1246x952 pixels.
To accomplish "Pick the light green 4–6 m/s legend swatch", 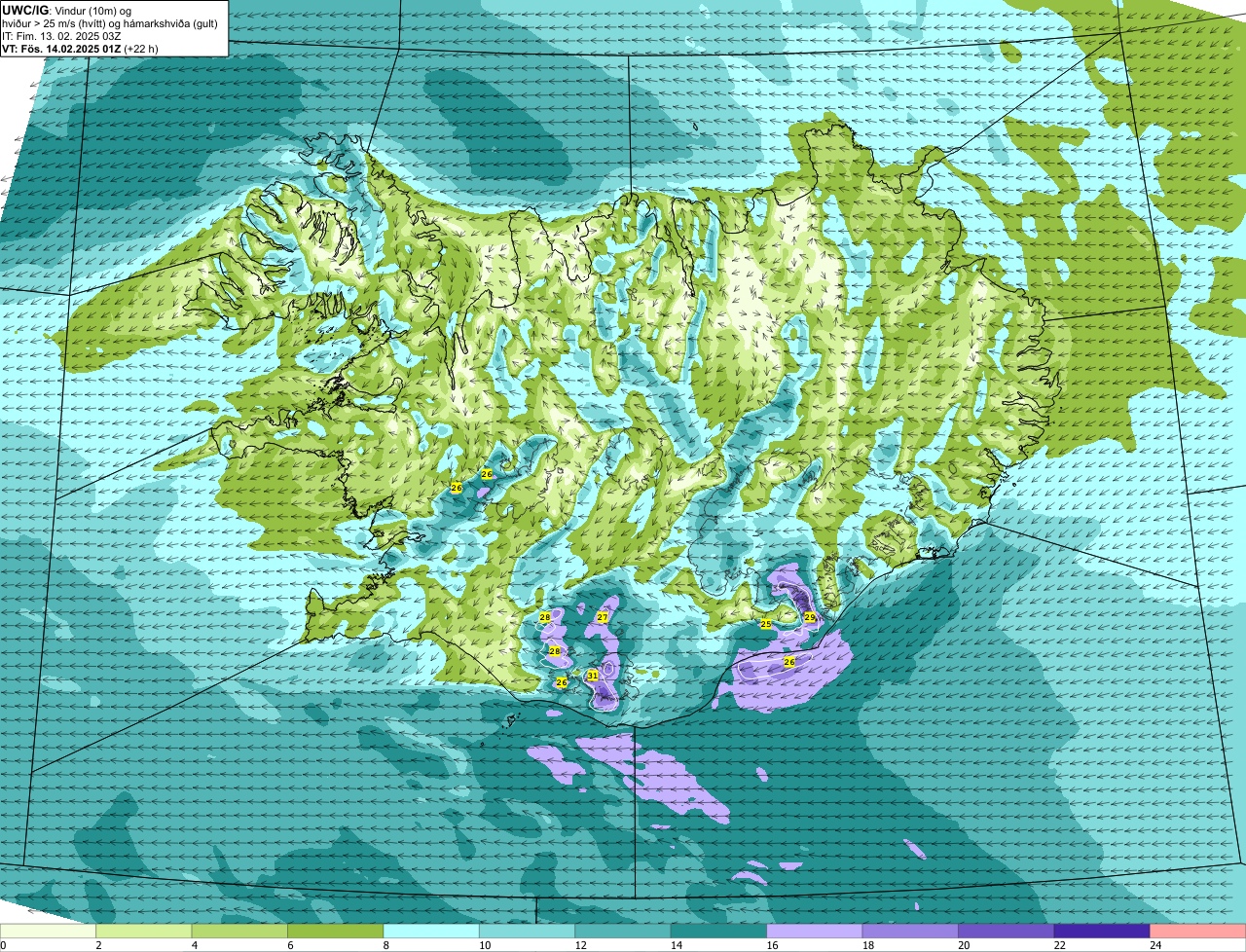I will pos(239,932).
